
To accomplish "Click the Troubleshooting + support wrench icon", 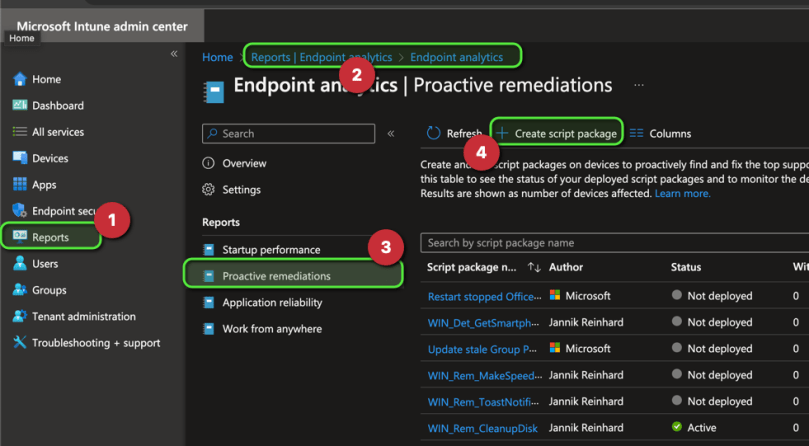I will pyautogui.click(x=20, y=343).
